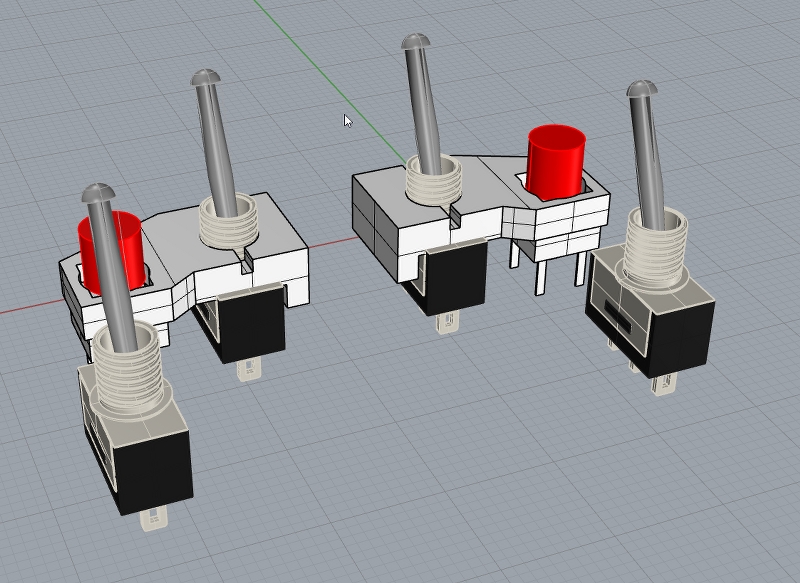
Task: Pick the threaded bushing on the left bracket
Action: (x=229, y=222)
